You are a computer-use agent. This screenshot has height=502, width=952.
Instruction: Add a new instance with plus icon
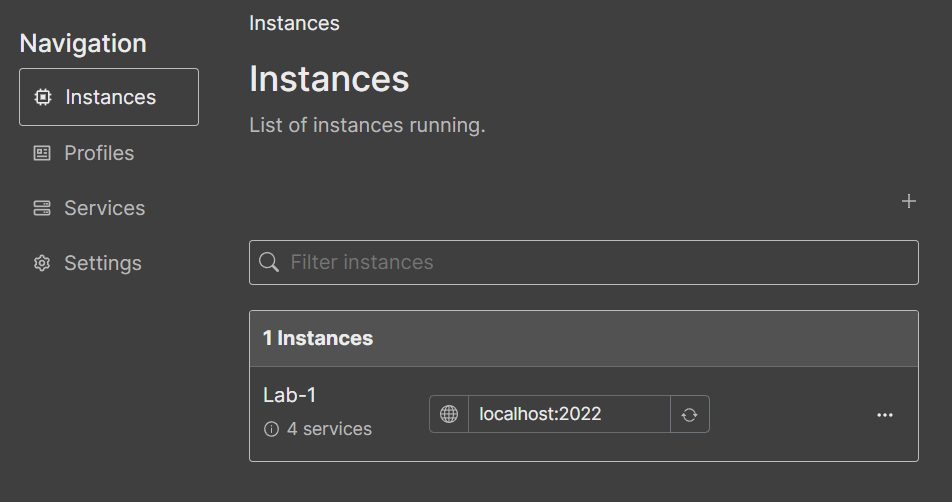tap(908, 201)
